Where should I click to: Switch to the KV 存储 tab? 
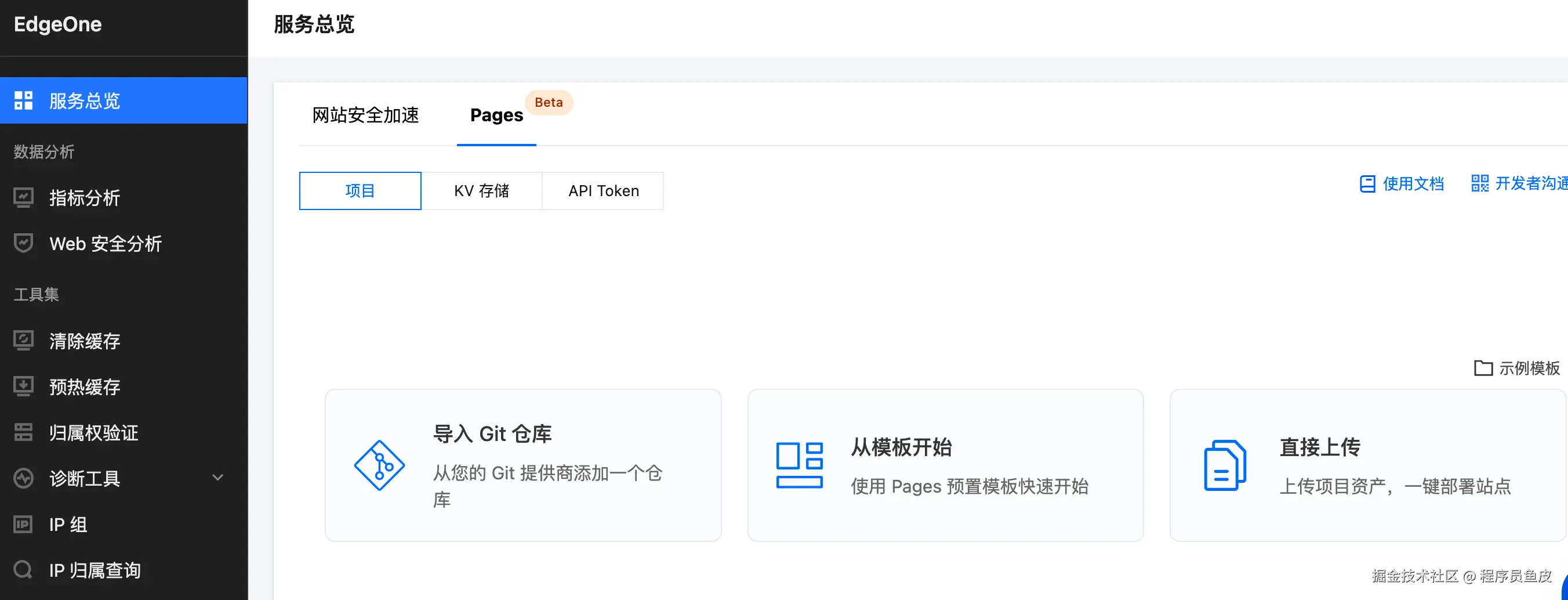tap(481, 191)
